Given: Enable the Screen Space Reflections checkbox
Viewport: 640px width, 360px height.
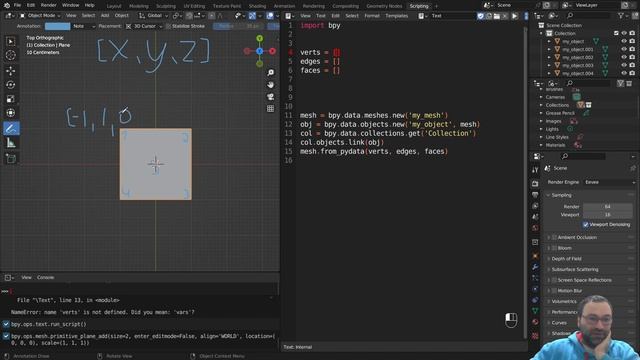Looking at the screenshot, I should point(554,280).
